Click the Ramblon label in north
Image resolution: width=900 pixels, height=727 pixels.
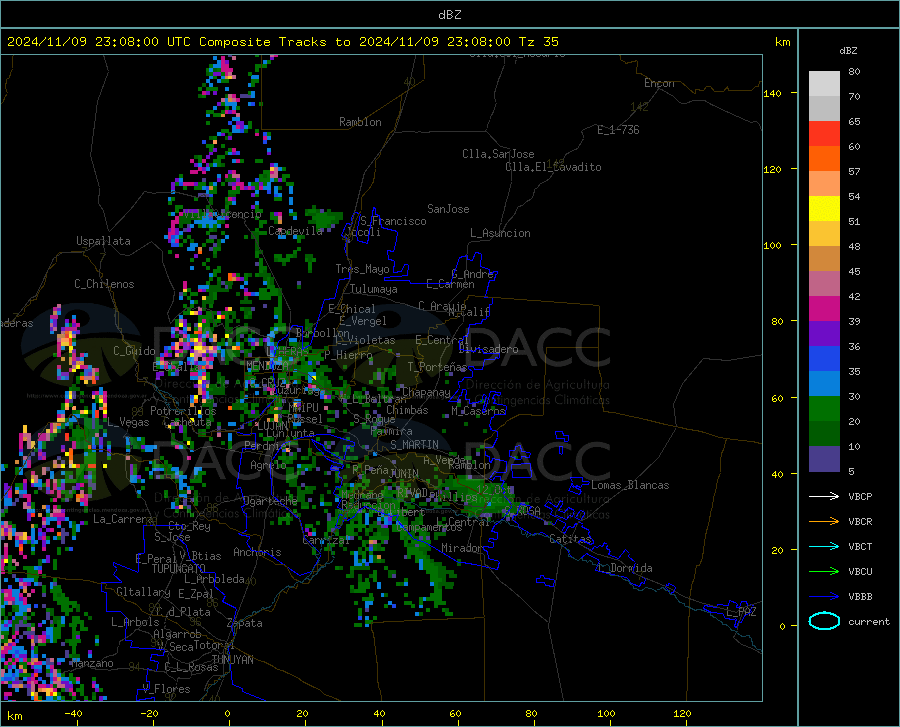360,122
